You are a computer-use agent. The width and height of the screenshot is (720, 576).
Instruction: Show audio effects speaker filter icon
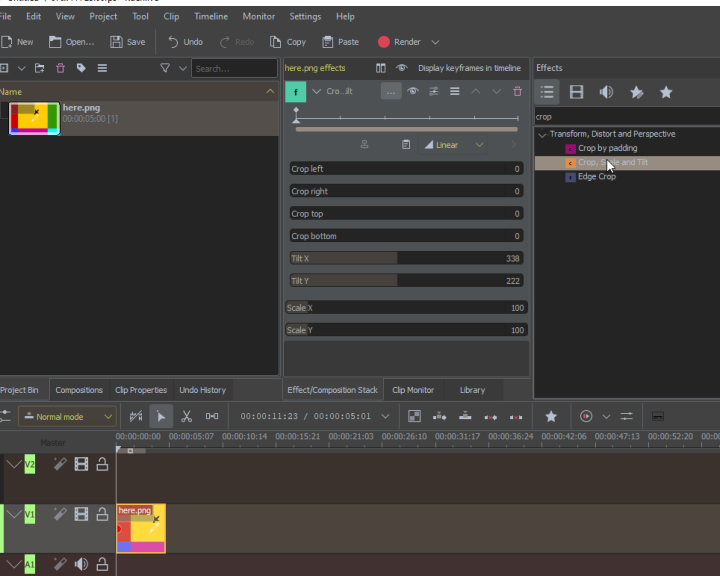click(606, 92)
